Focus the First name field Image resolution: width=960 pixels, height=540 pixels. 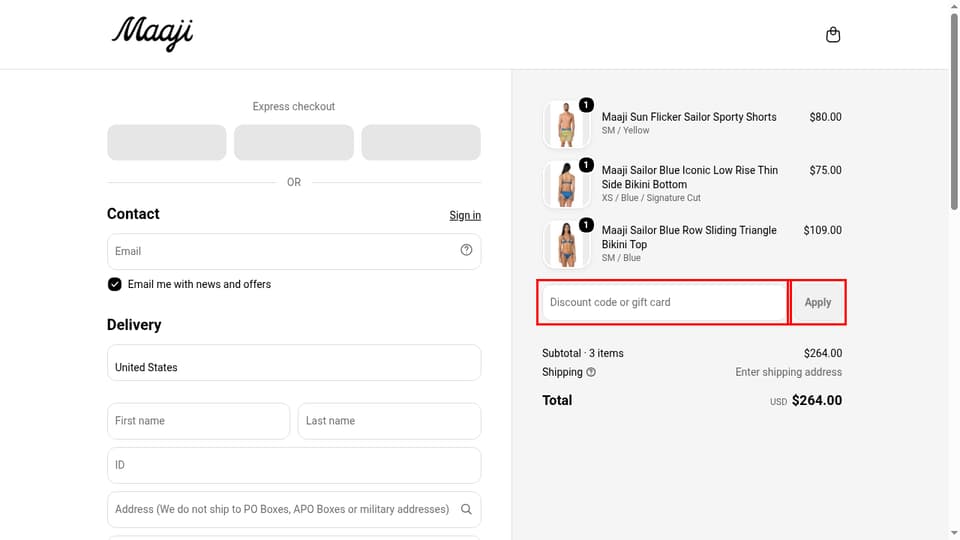198,421
